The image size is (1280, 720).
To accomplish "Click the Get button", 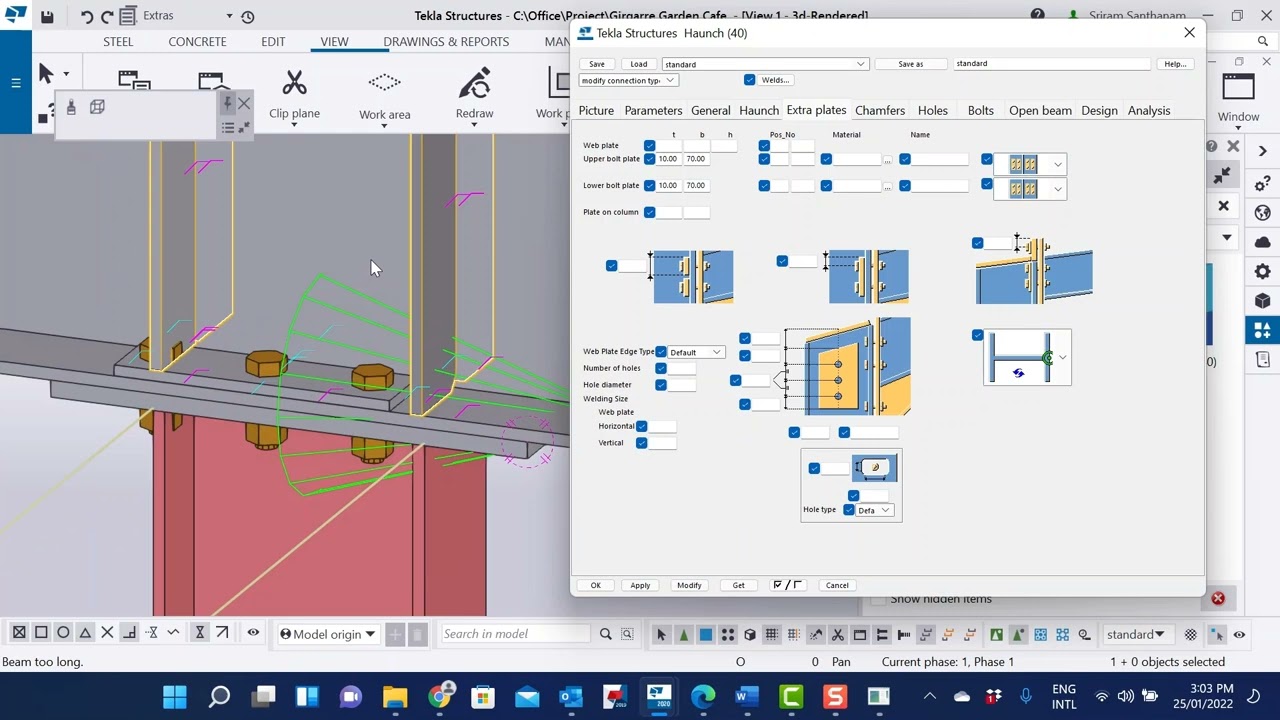I will [x=738, y=585].
